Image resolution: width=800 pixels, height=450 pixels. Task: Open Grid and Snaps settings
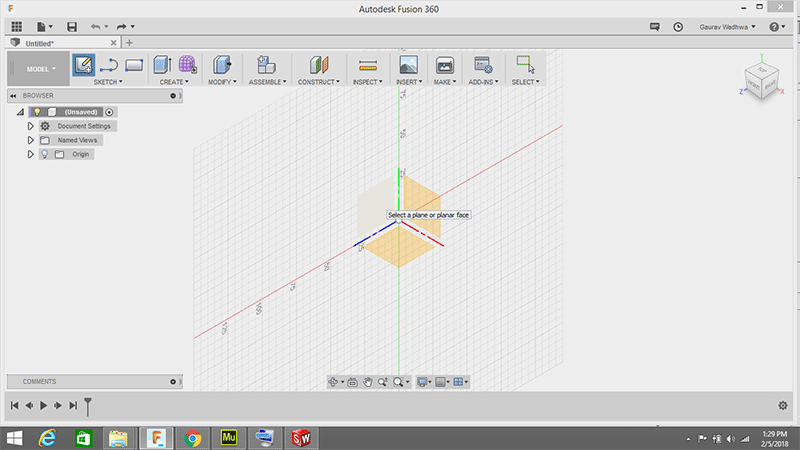pos(440,382)
